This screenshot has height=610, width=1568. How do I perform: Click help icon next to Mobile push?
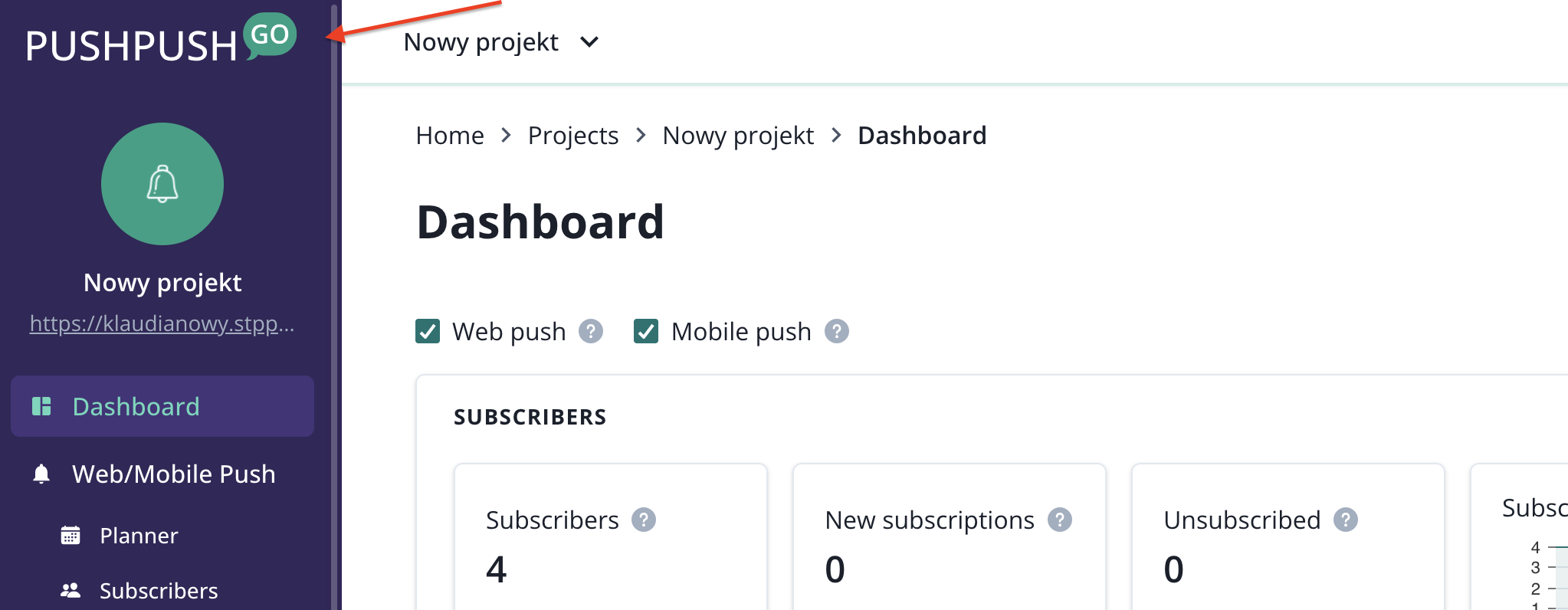[837, 331]
